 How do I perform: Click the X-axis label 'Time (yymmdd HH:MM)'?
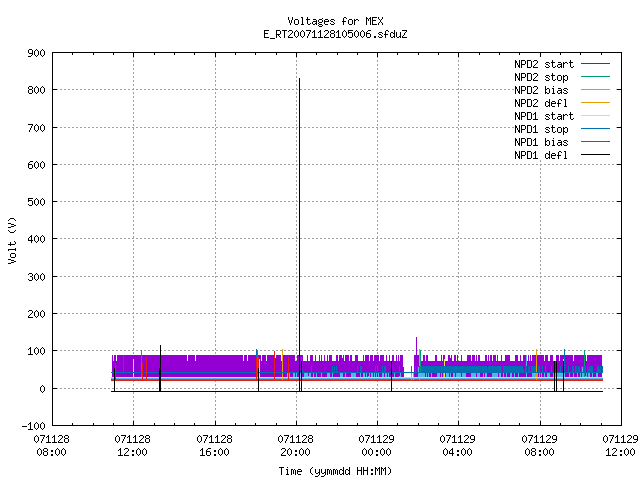click(335, 471)
